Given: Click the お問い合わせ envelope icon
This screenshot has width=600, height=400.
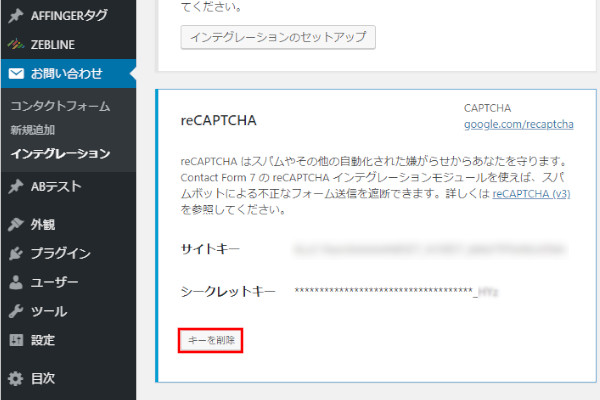Looking at the screenshot, I should pyautogui.click(x=16, y=73).
